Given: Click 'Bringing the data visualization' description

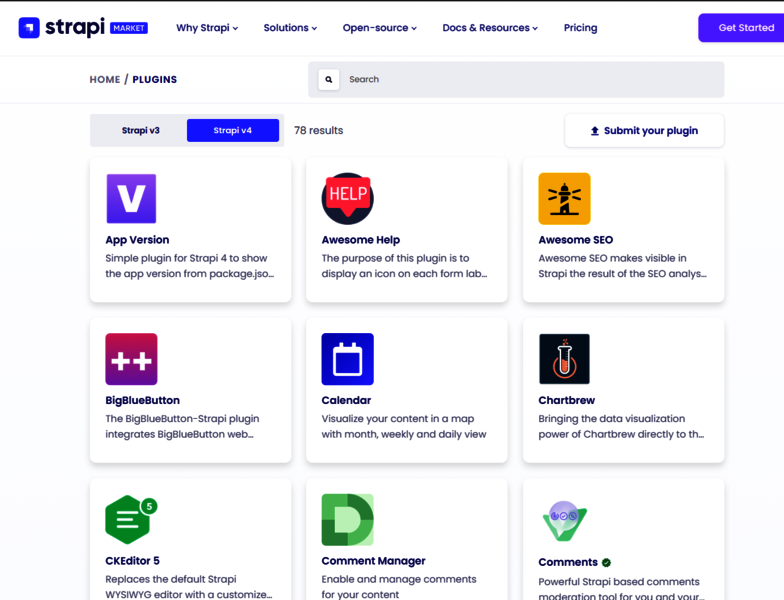Looking at the screenshot, I should coord(612,419).
